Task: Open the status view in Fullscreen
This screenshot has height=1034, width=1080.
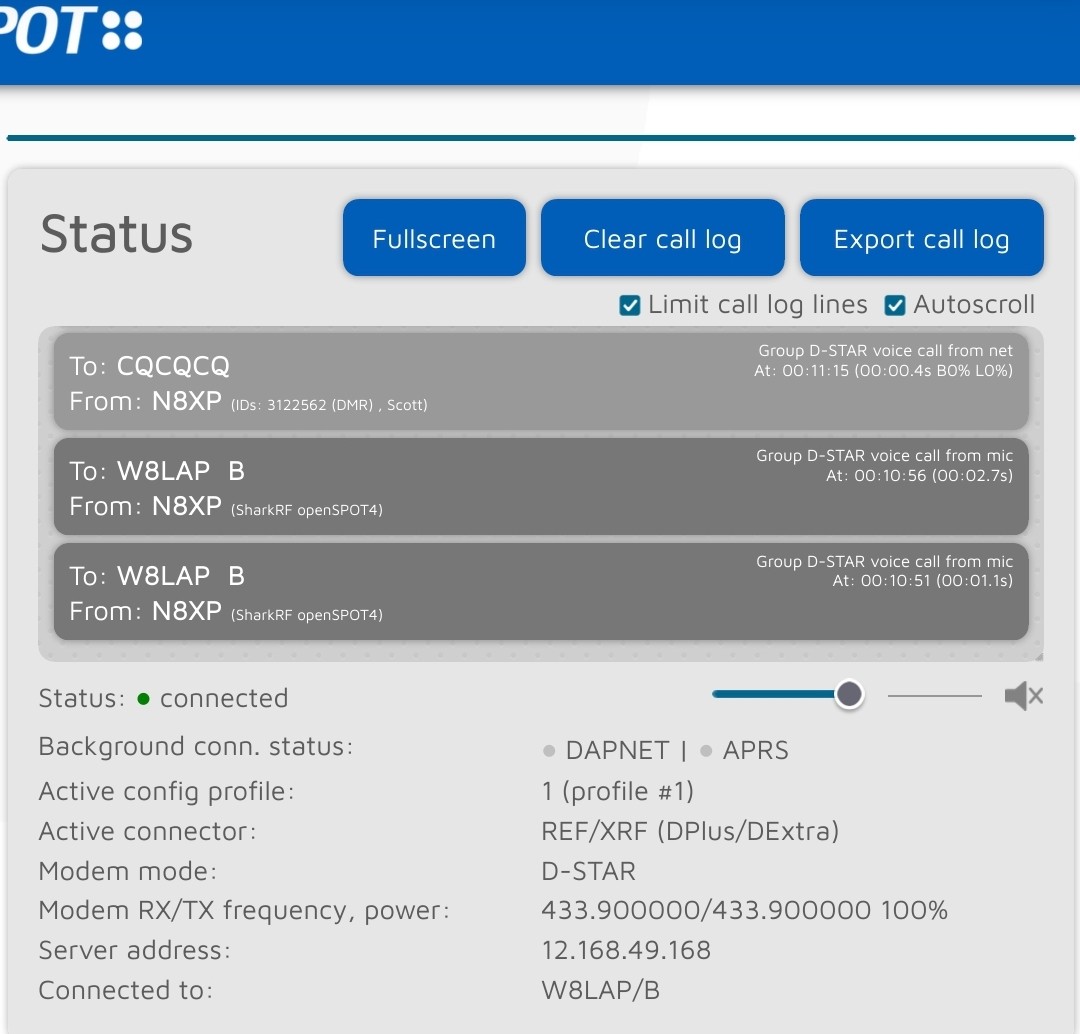Action: (x=434, y=238)
